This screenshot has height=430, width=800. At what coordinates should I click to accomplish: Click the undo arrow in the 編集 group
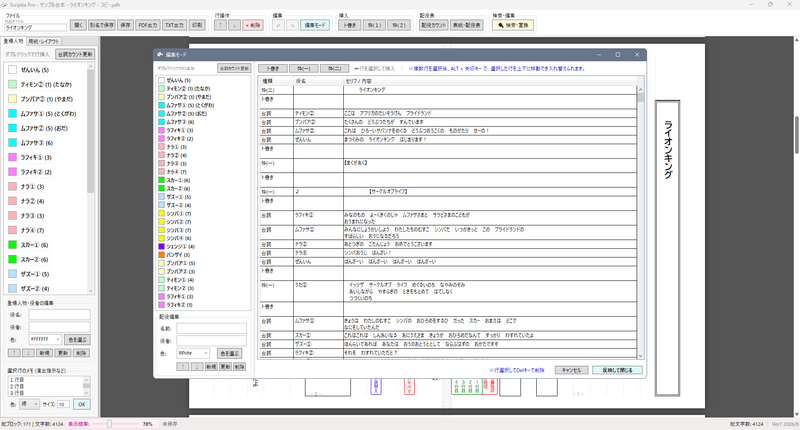(278, 25)
